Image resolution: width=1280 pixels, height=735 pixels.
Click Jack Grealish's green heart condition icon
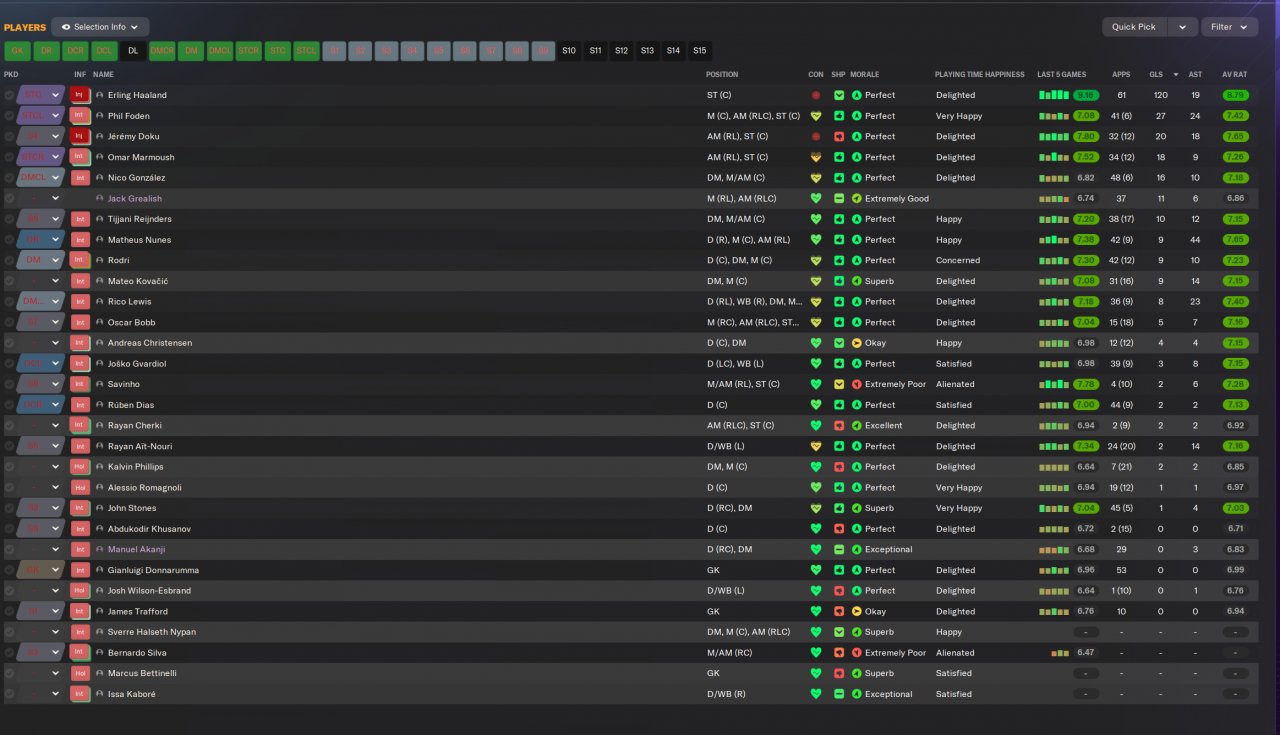(x=816, y=198)
